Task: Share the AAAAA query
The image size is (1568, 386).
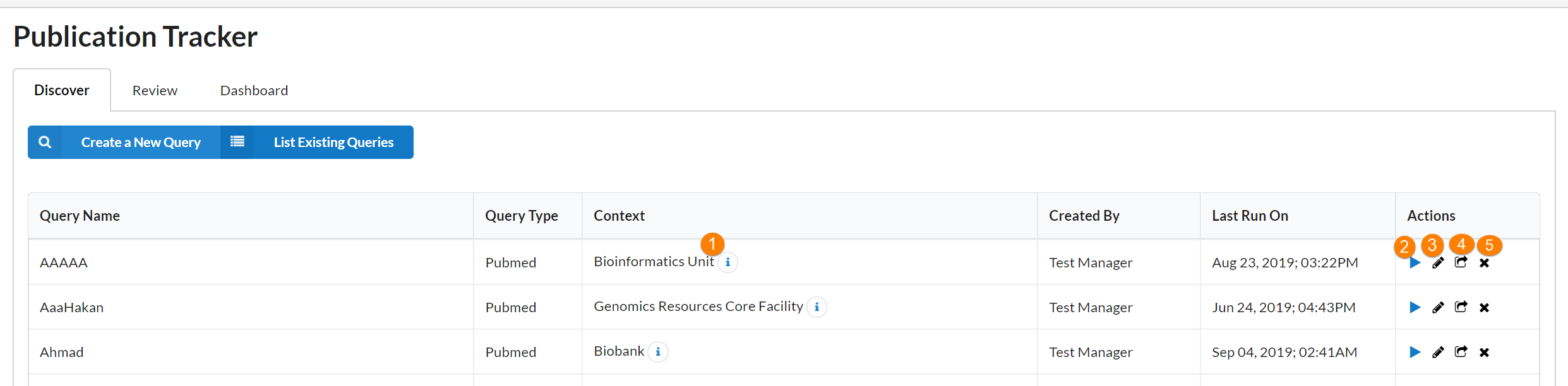Action: tap(1461, 262)
